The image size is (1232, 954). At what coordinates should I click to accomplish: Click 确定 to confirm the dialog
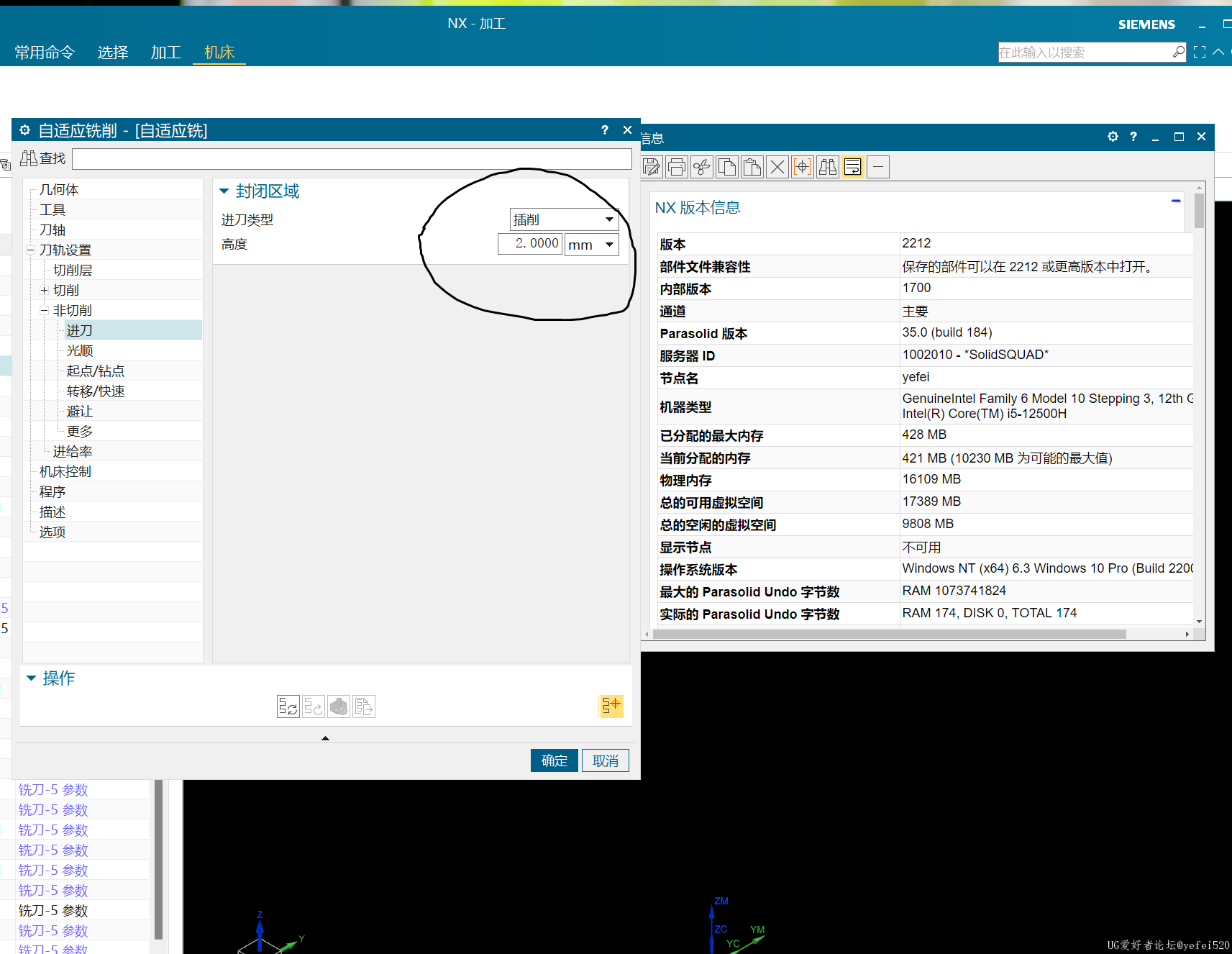(554, 760)
